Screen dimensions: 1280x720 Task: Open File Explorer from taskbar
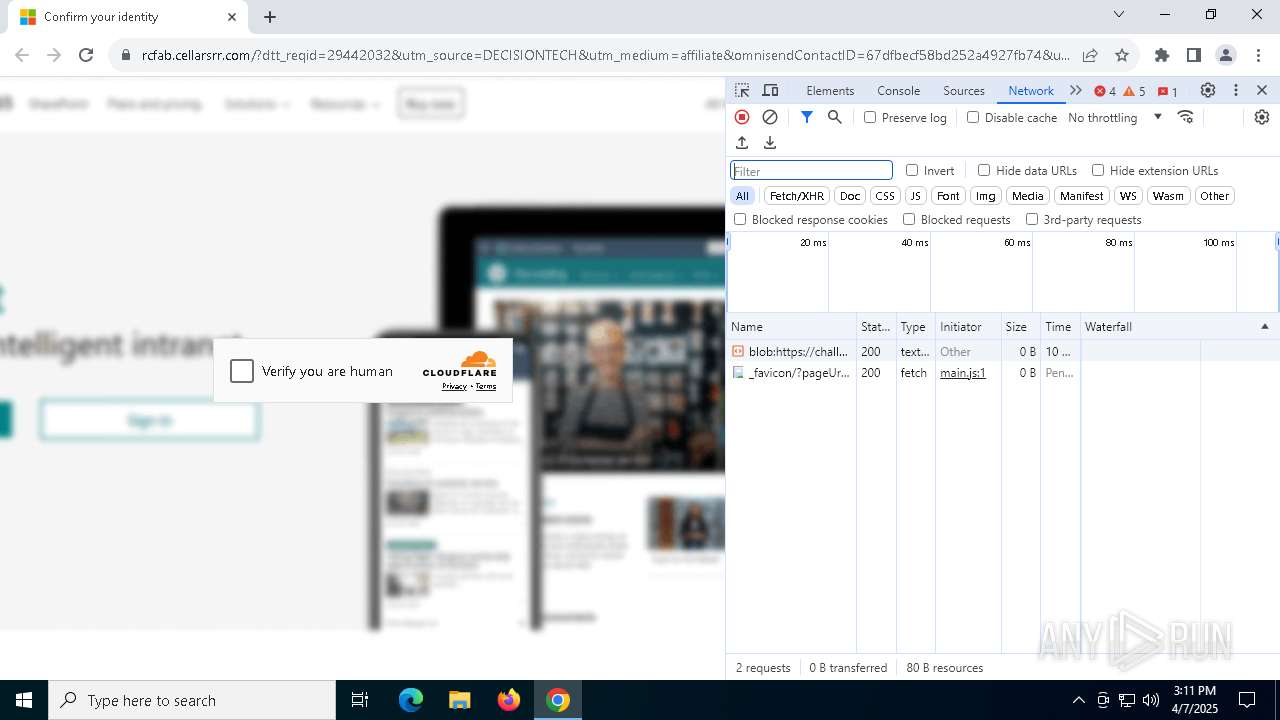click(459, 700)
